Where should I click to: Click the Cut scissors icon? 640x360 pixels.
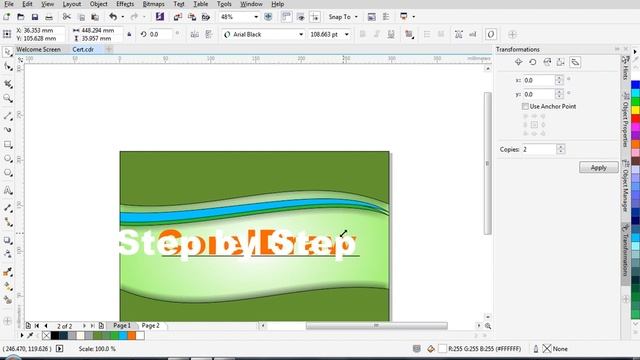[67, 17]
